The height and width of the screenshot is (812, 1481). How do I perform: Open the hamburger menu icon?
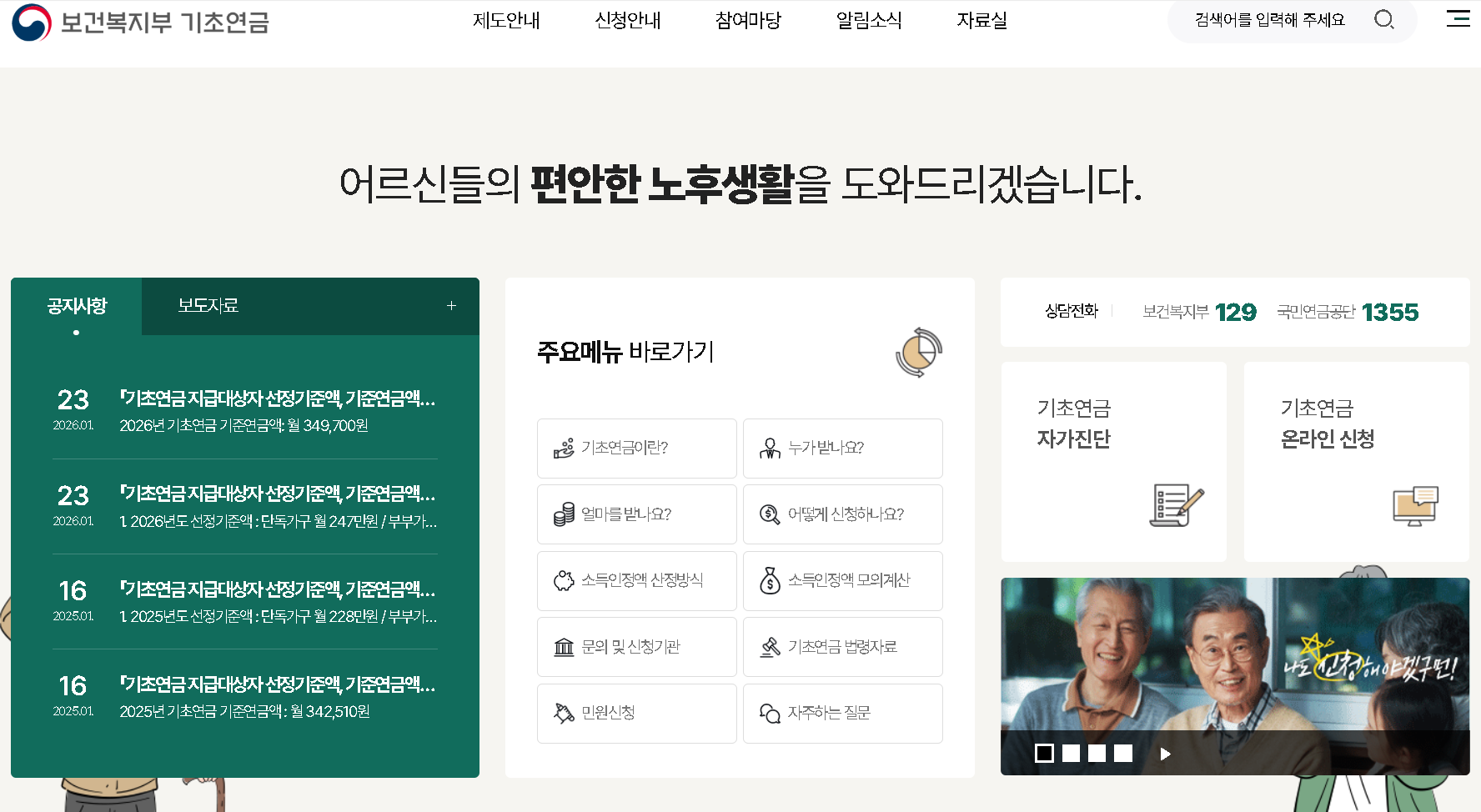1458,20
